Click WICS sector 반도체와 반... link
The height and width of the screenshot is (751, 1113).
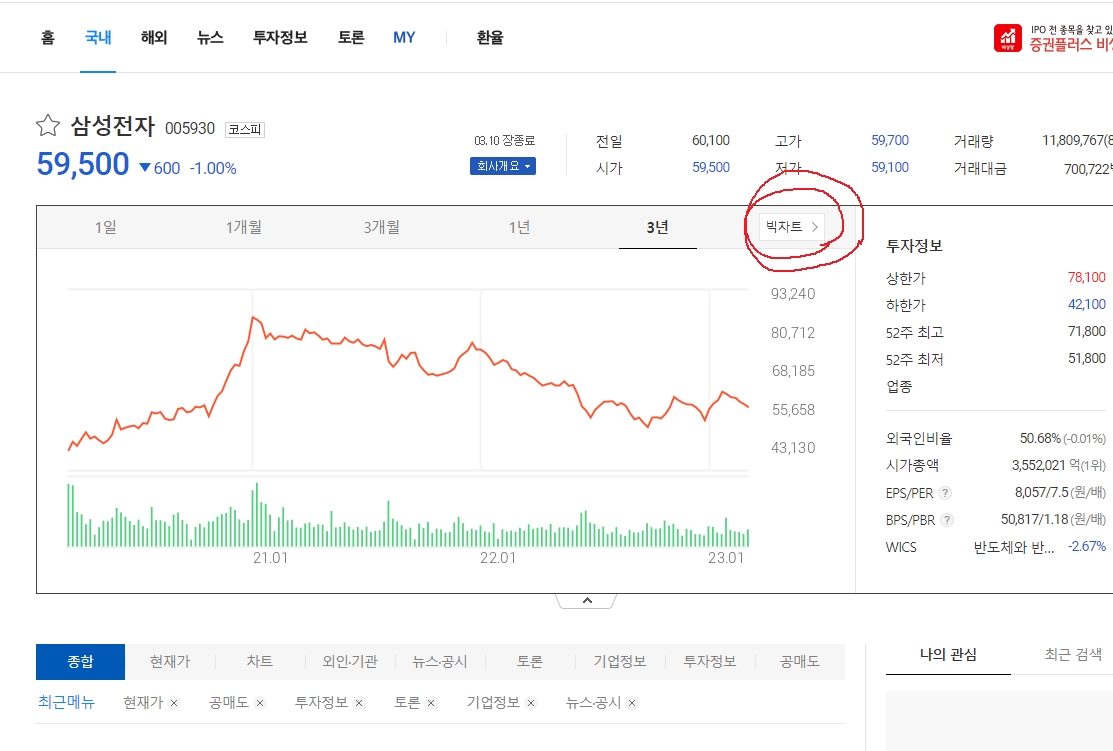tap(1014, 547)
